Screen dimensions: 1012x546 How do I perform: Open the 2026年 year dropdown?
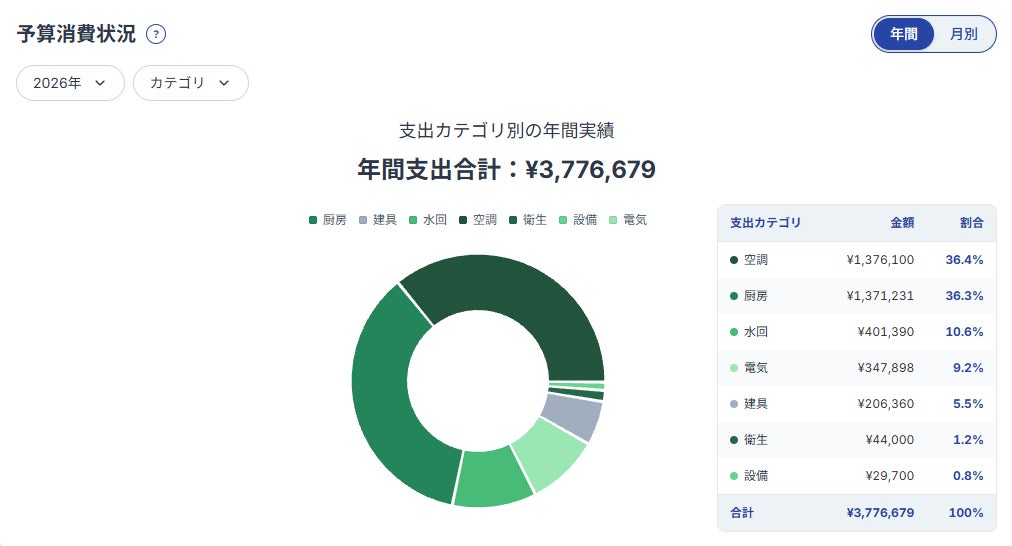[70, 83]
